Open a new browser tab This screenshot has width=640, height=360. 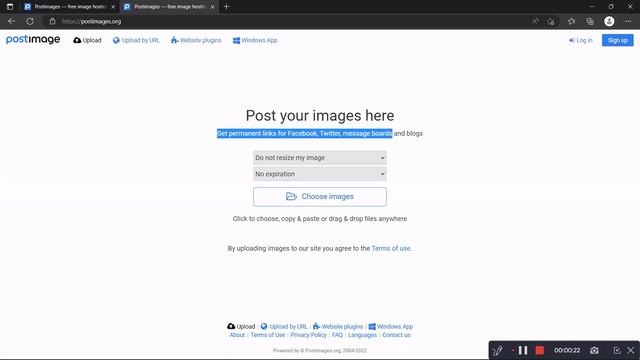[x=227, y=7]
